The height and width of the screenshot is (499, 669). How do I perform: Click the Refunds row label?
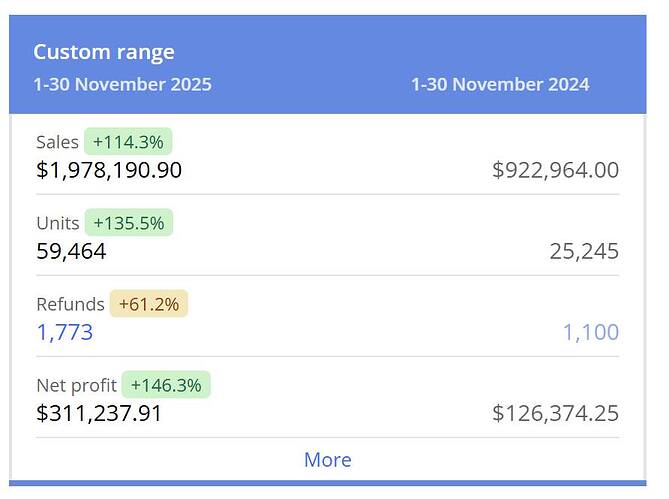tap(70, 304)
